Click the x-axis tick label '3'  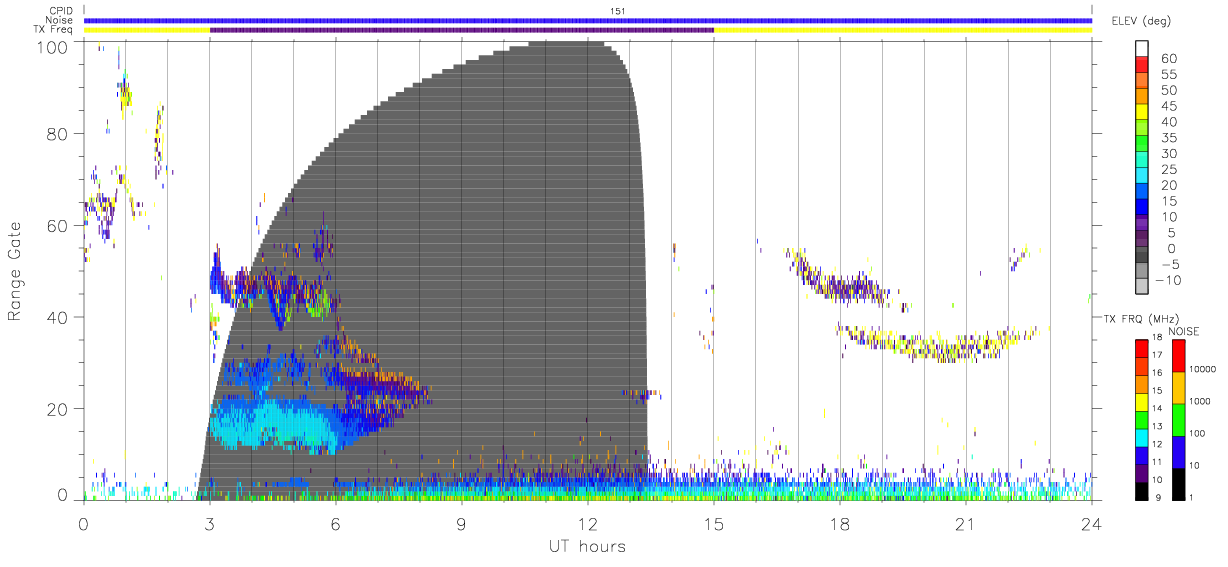pos(209,523)
